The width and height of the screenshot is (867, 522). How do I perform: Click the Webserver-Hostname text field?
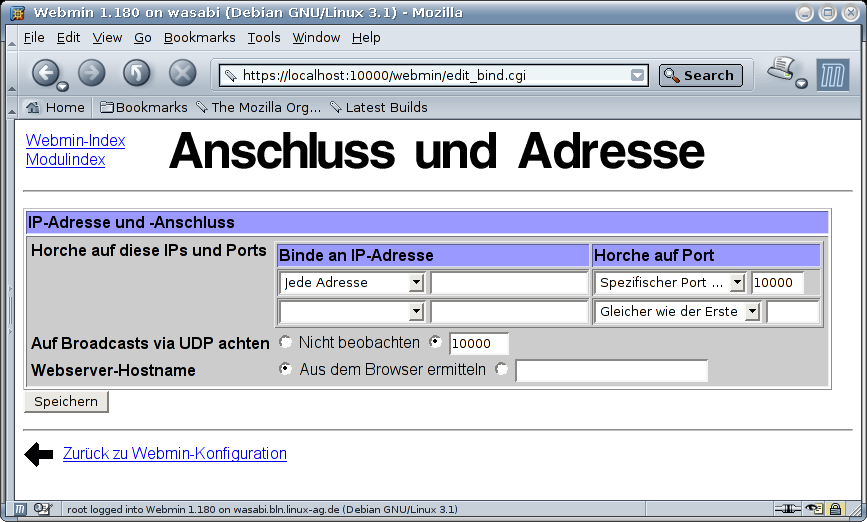(x=612, y=370)
